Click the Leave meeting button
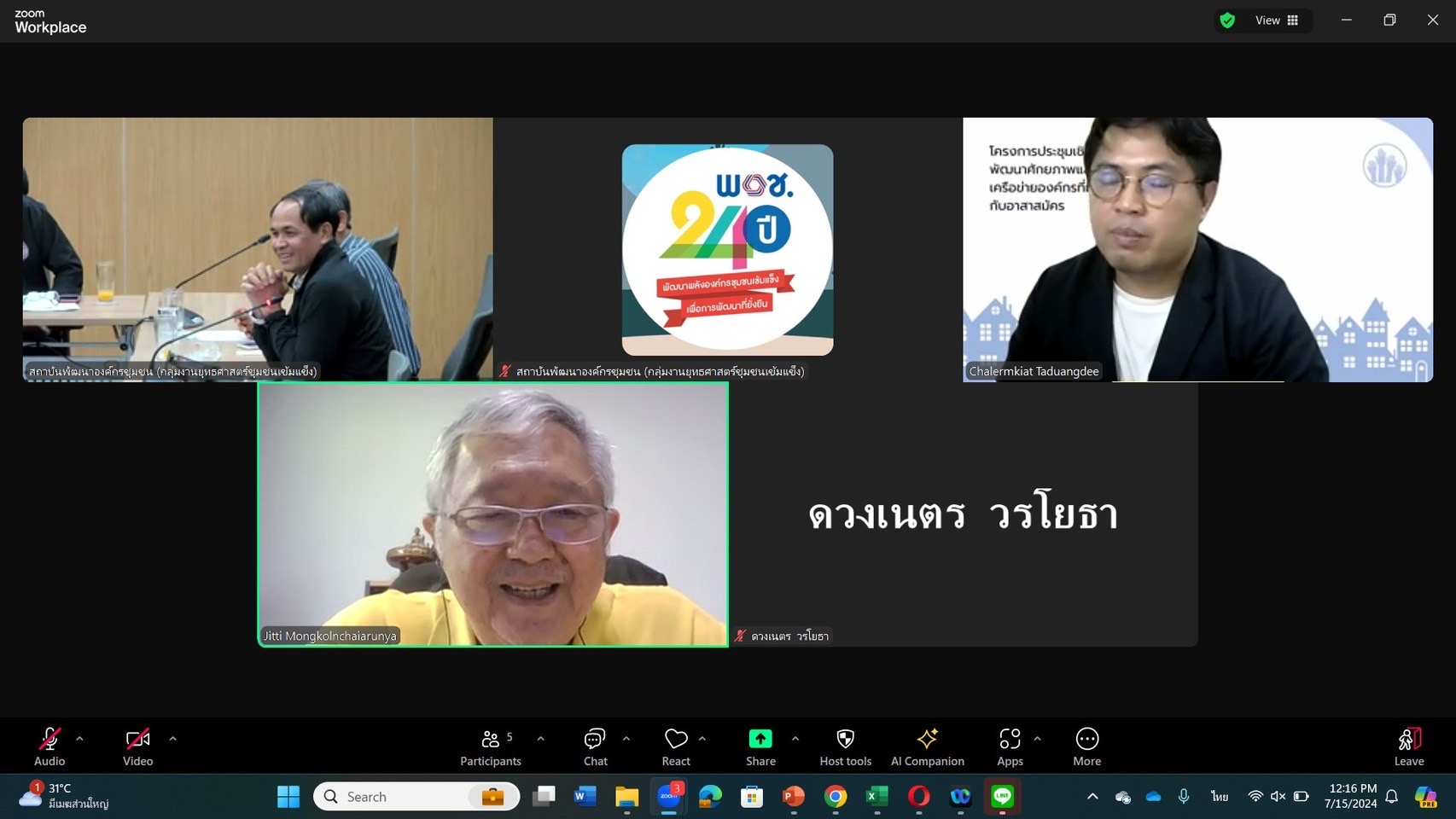This screenshot has width=1456, height=819. click(x=1408, y=746)
